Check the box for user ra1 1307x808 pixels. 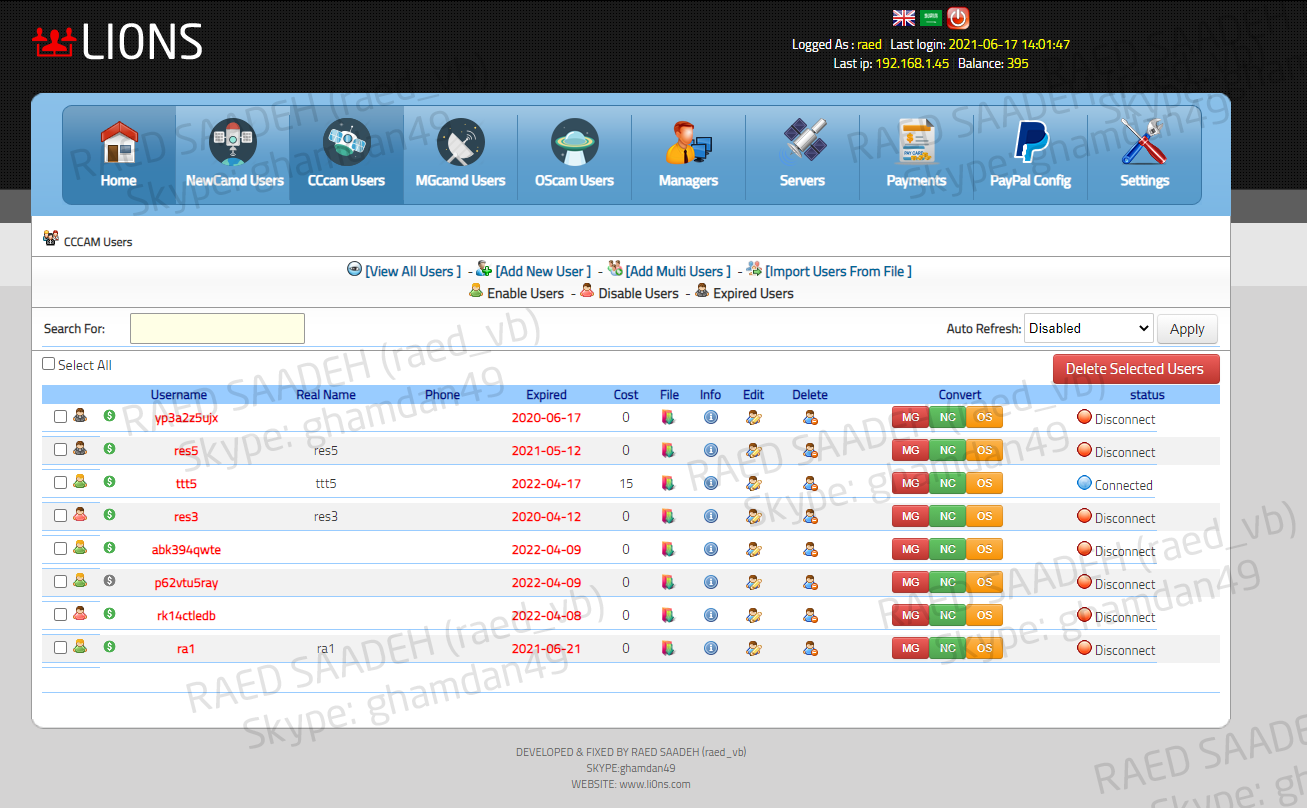[x=61, y=648]
